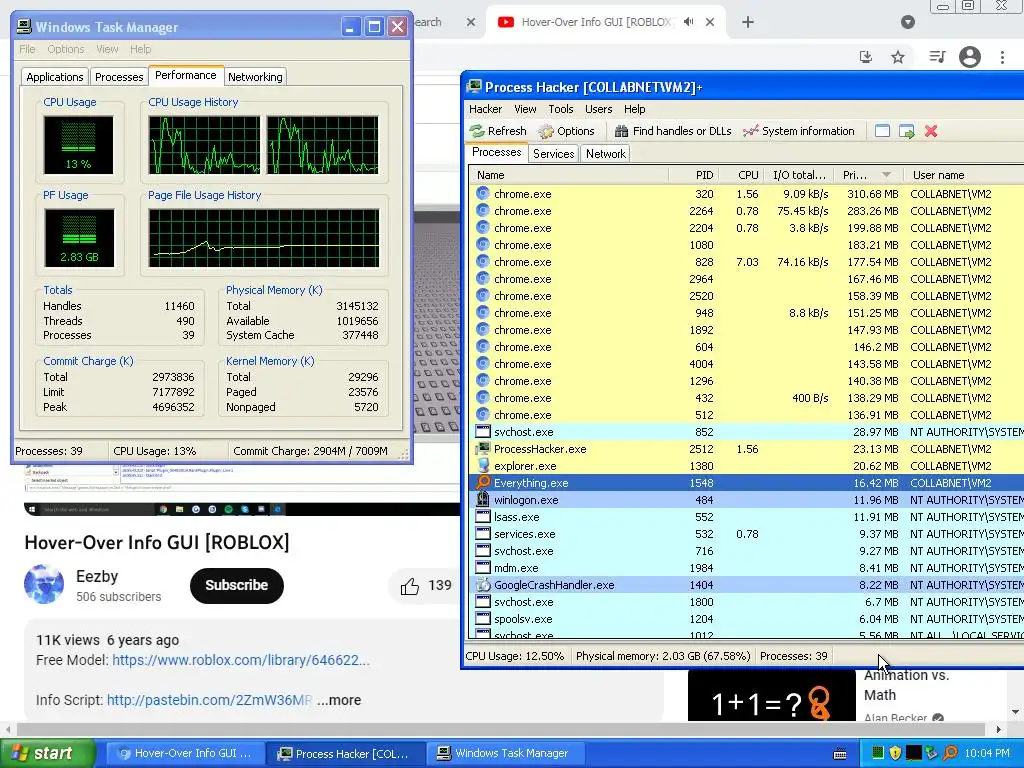Expand the YouTube description with ...more

tap(339, 700)
